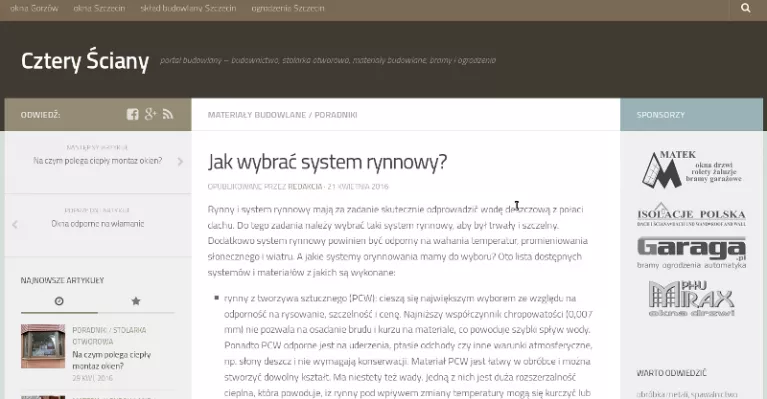This screenshot has width=767, height=399.
Task: Click the Izolacje Polska sponsor logo
Action: (x=691, y=215)
